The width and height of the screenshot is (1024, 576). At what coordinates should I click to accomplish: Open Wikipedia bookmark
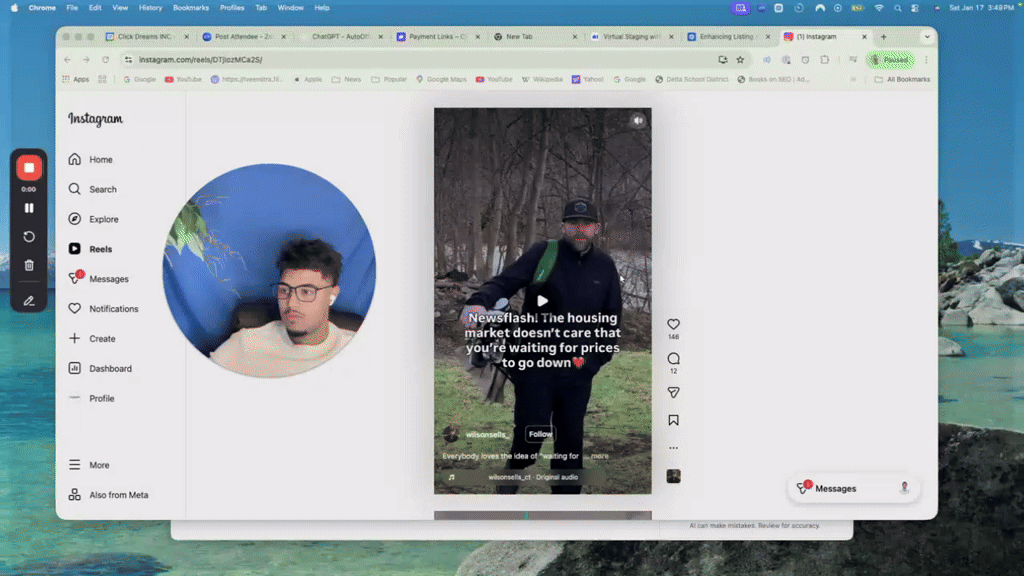tap(541, 80)
